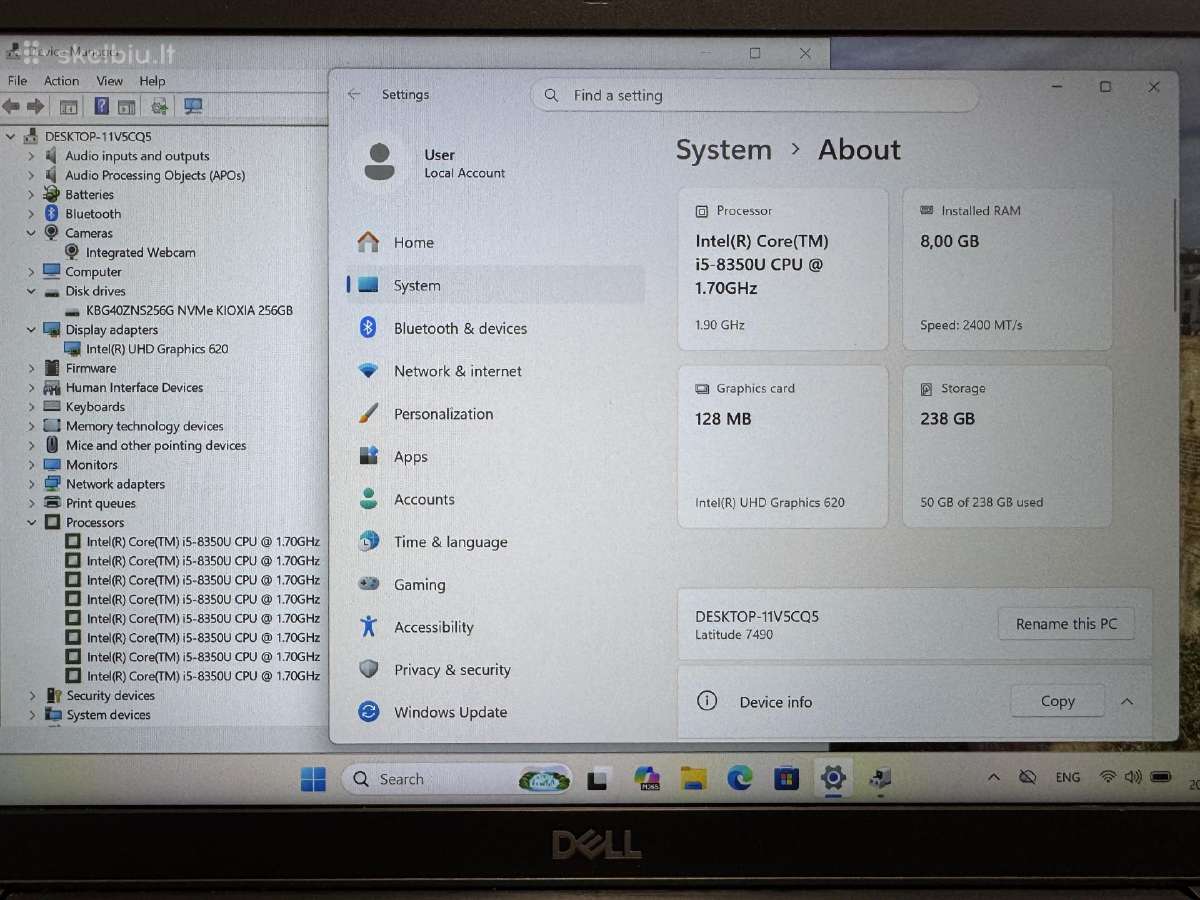
Task: Open the Help menu in Device Manager
Action: coord(152,81)
